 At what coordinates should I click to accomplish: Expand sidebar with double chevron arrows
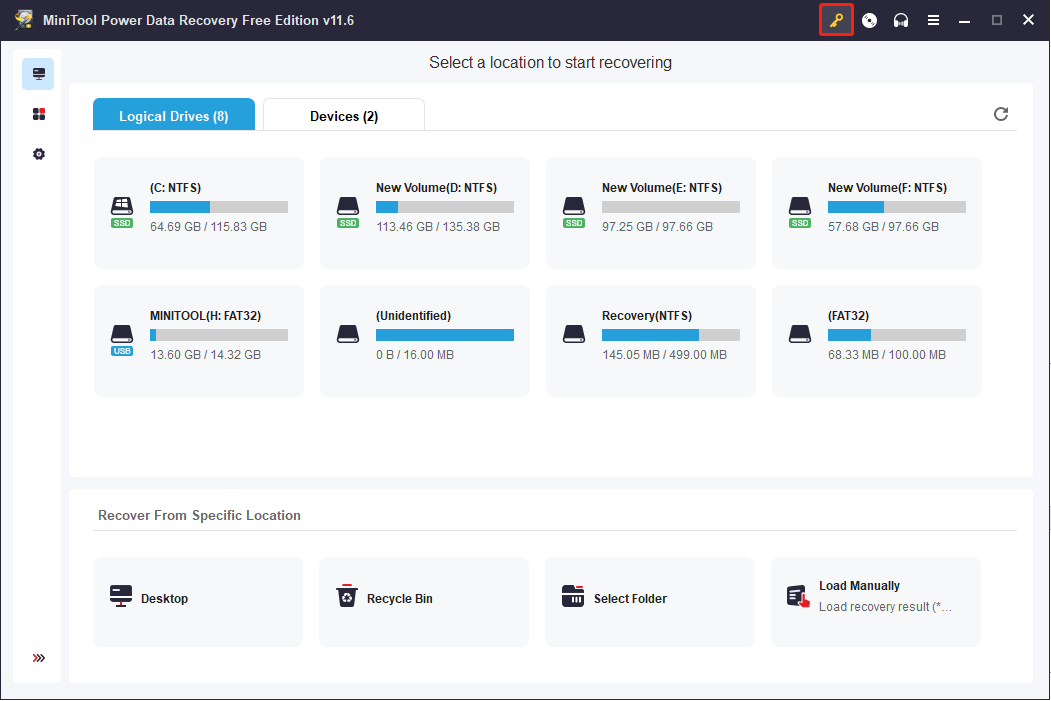coord(39,658)
